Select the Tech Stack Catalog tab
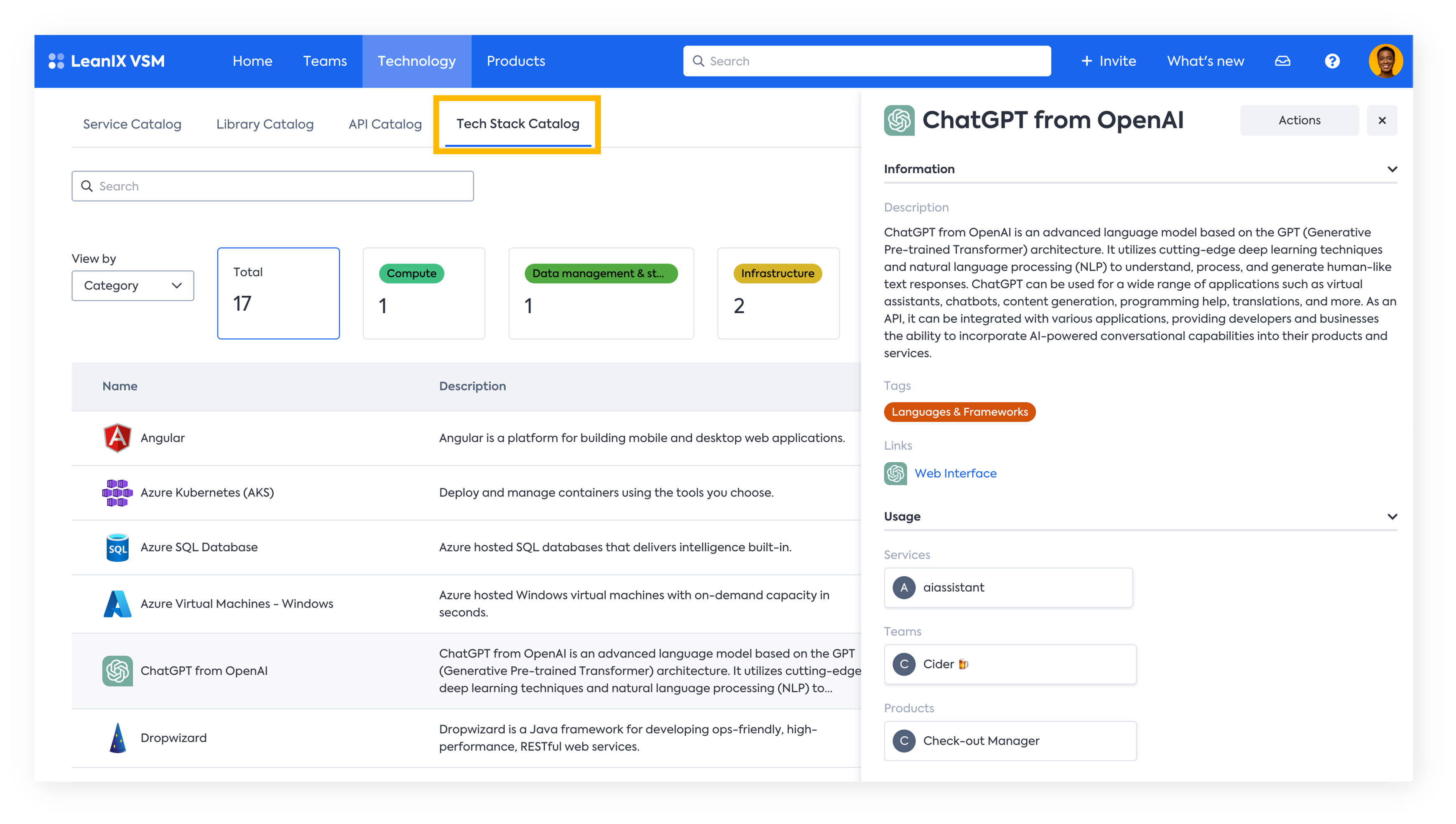The height and width of the screenshot is (824, 1456). click(518, 124)
